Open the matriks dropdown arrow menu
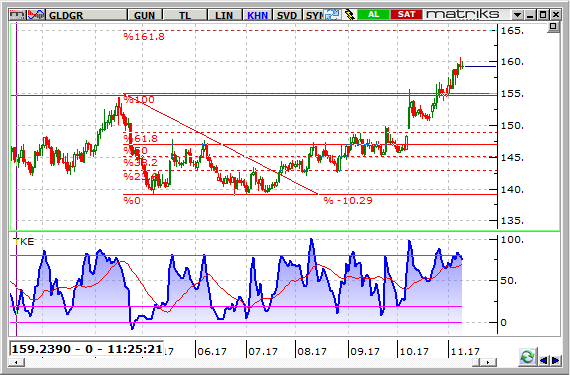This screenshot has width=570, height=375. click(517, 15)
